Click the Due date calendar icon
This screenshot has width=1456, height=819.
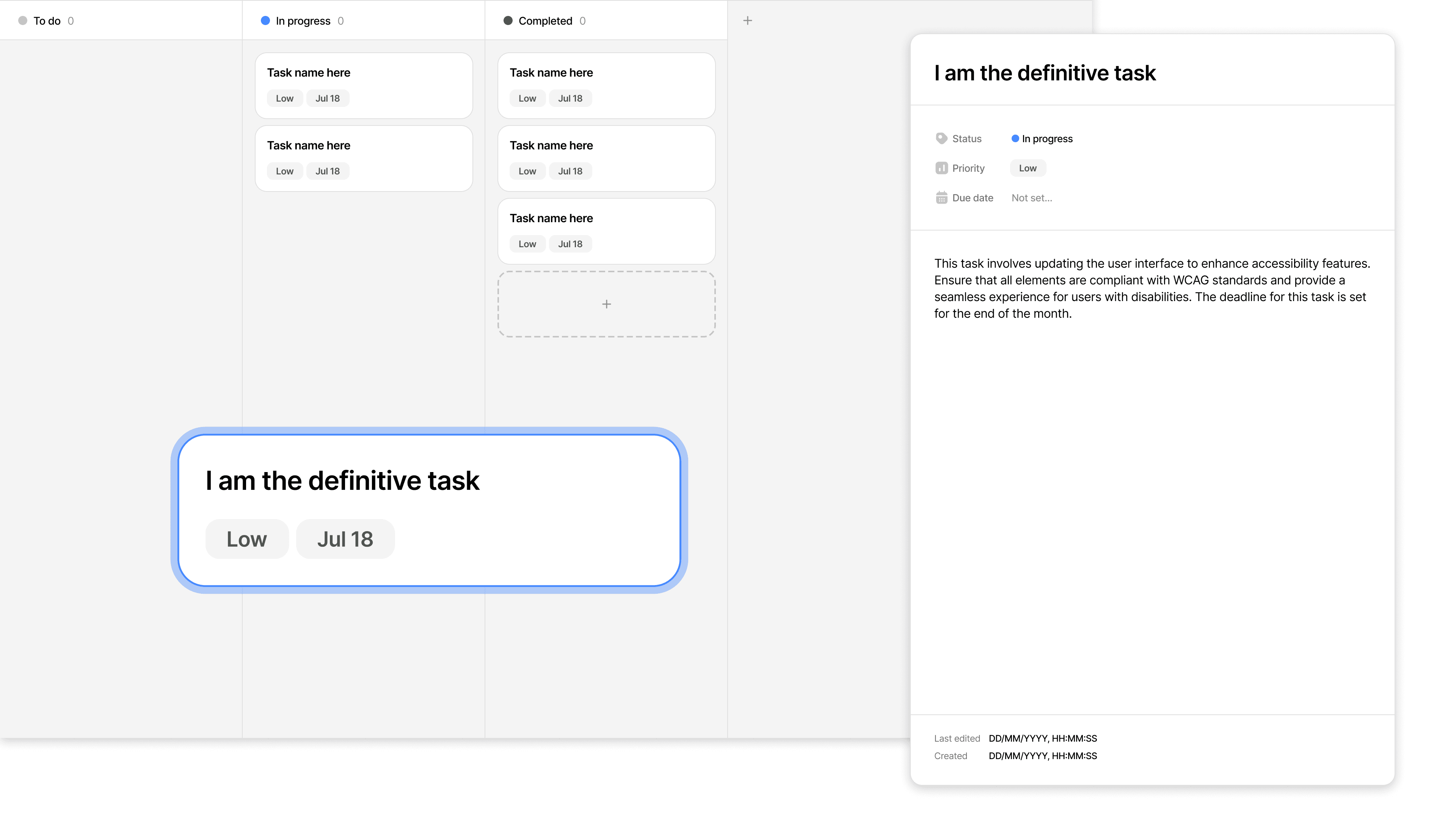click(941, 198)
